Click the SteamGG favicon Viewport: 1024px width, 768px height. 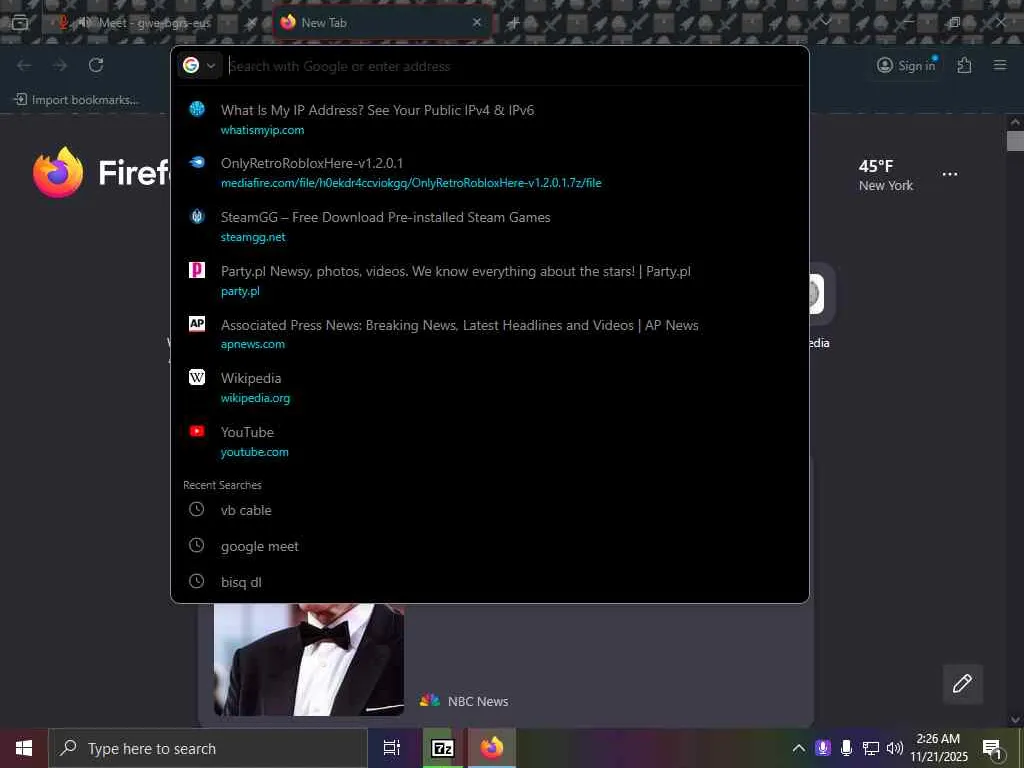click(x=197, y=216)
